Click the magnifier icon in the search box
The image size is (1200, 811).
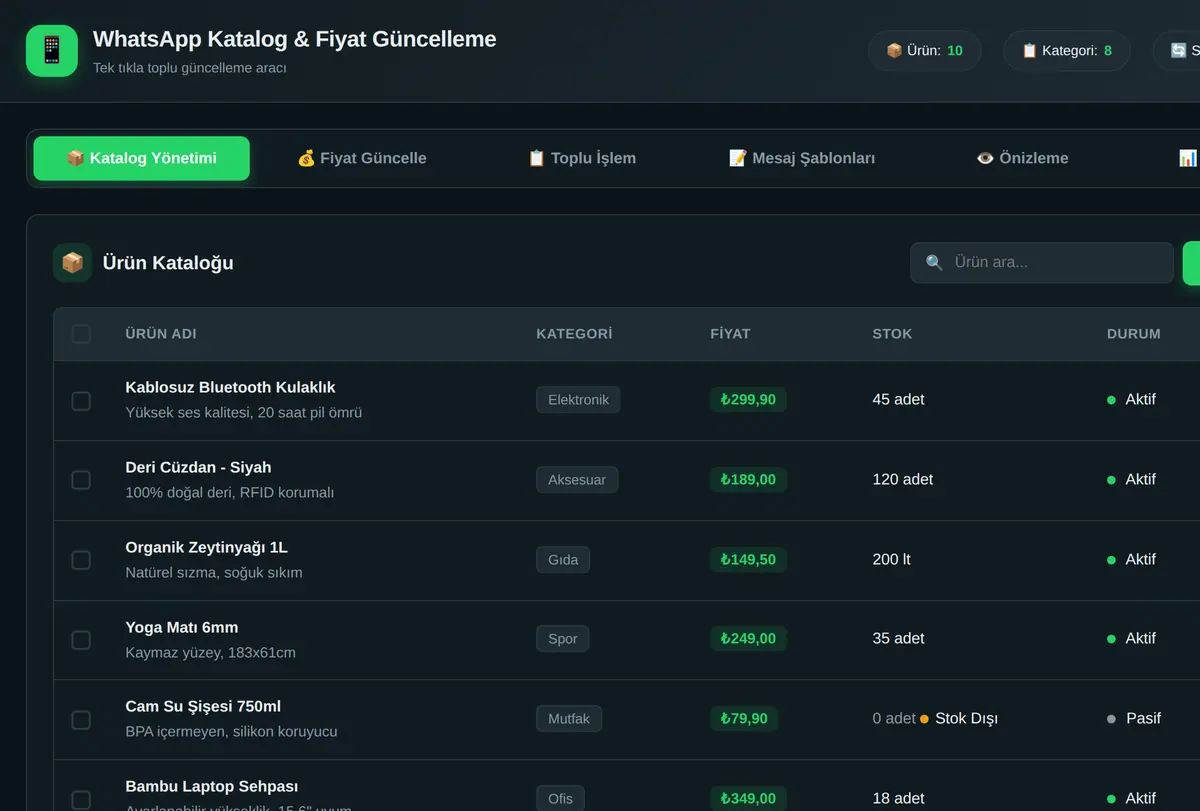pyautogui.click(x=935, y=263)
